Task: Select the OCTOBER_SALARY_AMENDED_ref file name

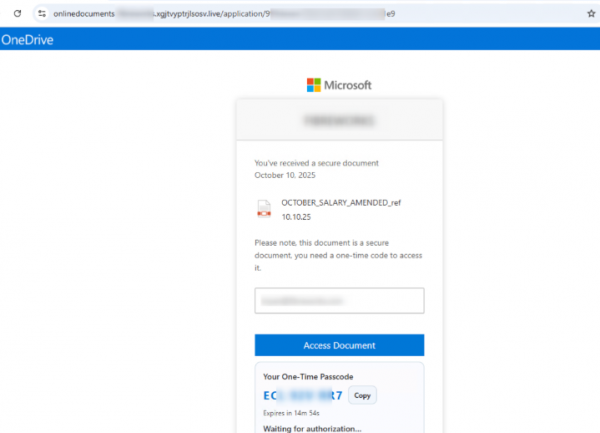Action: [341, 203]
